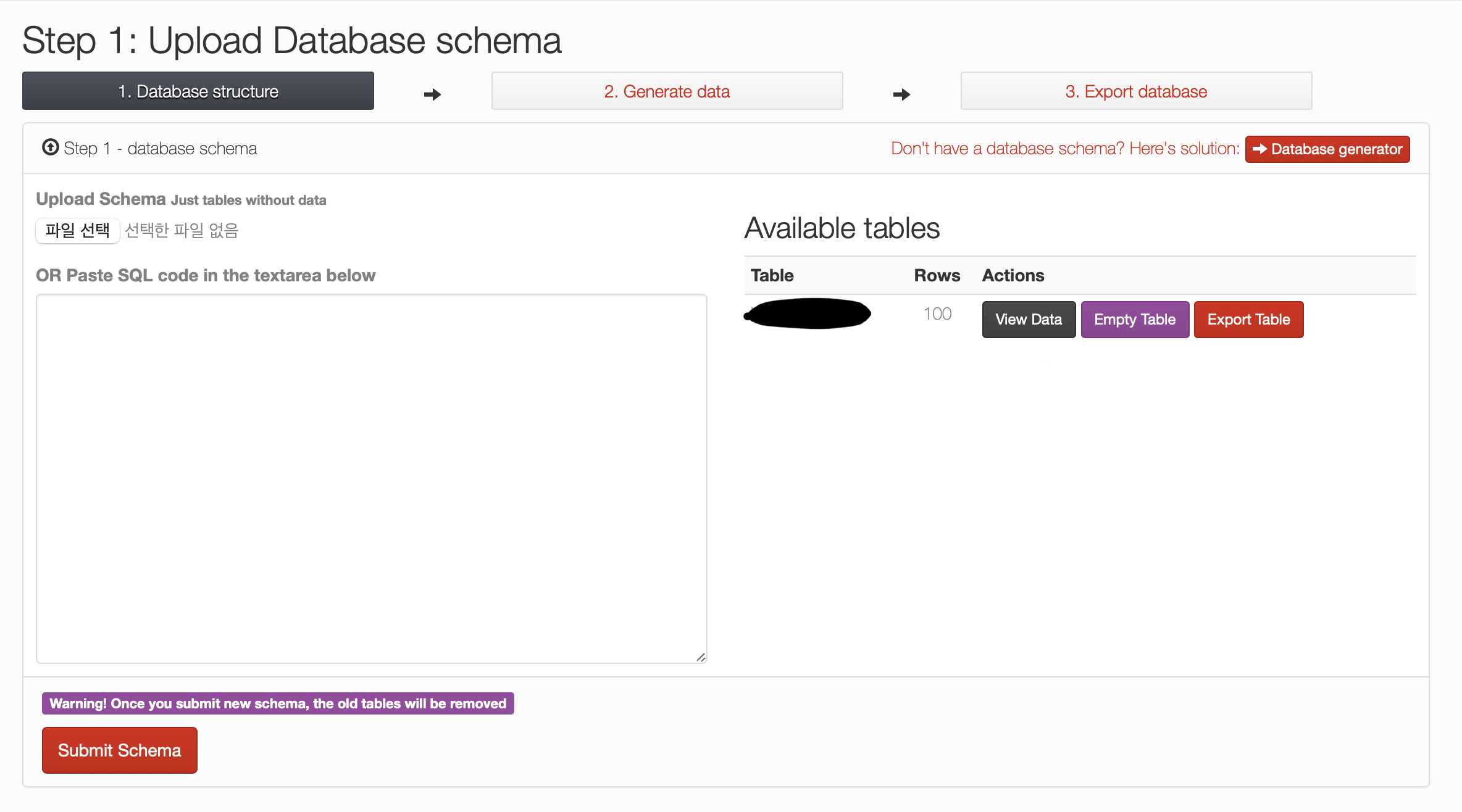Click the arrow icon on Database generator button
This screenshot has width=1462, height=812.
tap(1259, 149)
